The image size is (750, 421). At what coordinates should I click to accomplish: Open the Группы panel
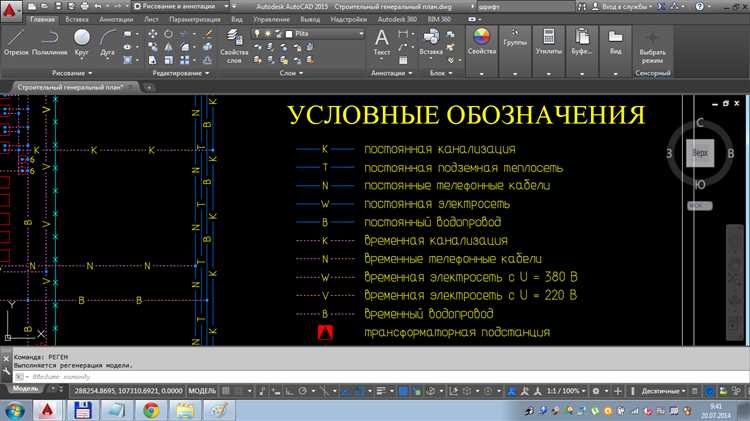pos(515,38)
